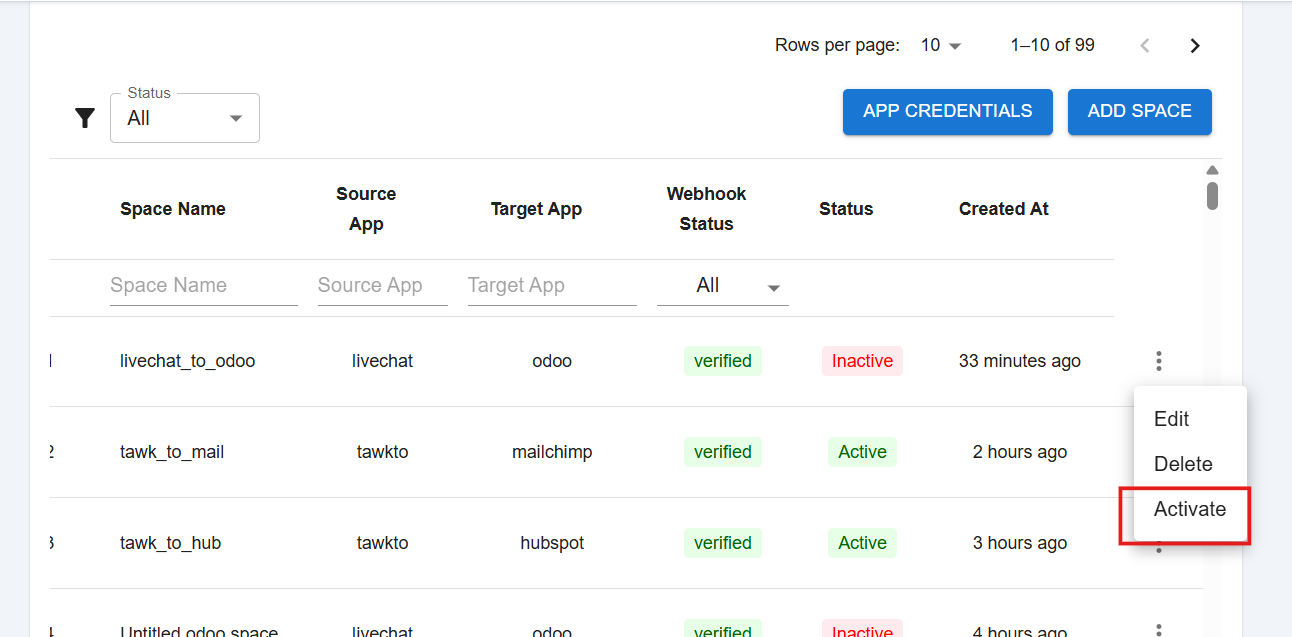The image size is (1292, 637).
Task: Click the mailchimp target app cell
Action: pos(552,452)
